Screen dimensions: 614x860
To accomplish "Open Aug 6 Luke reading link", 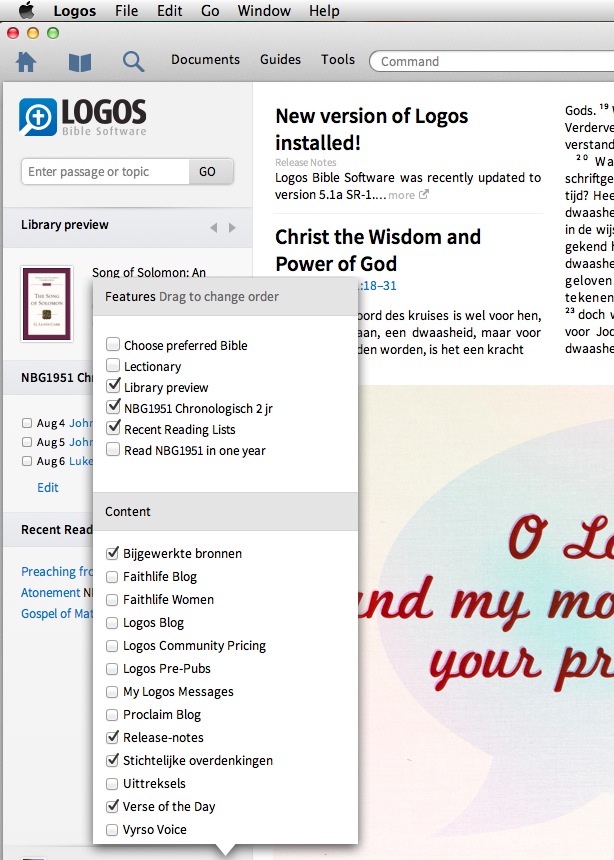I will 80,461.
